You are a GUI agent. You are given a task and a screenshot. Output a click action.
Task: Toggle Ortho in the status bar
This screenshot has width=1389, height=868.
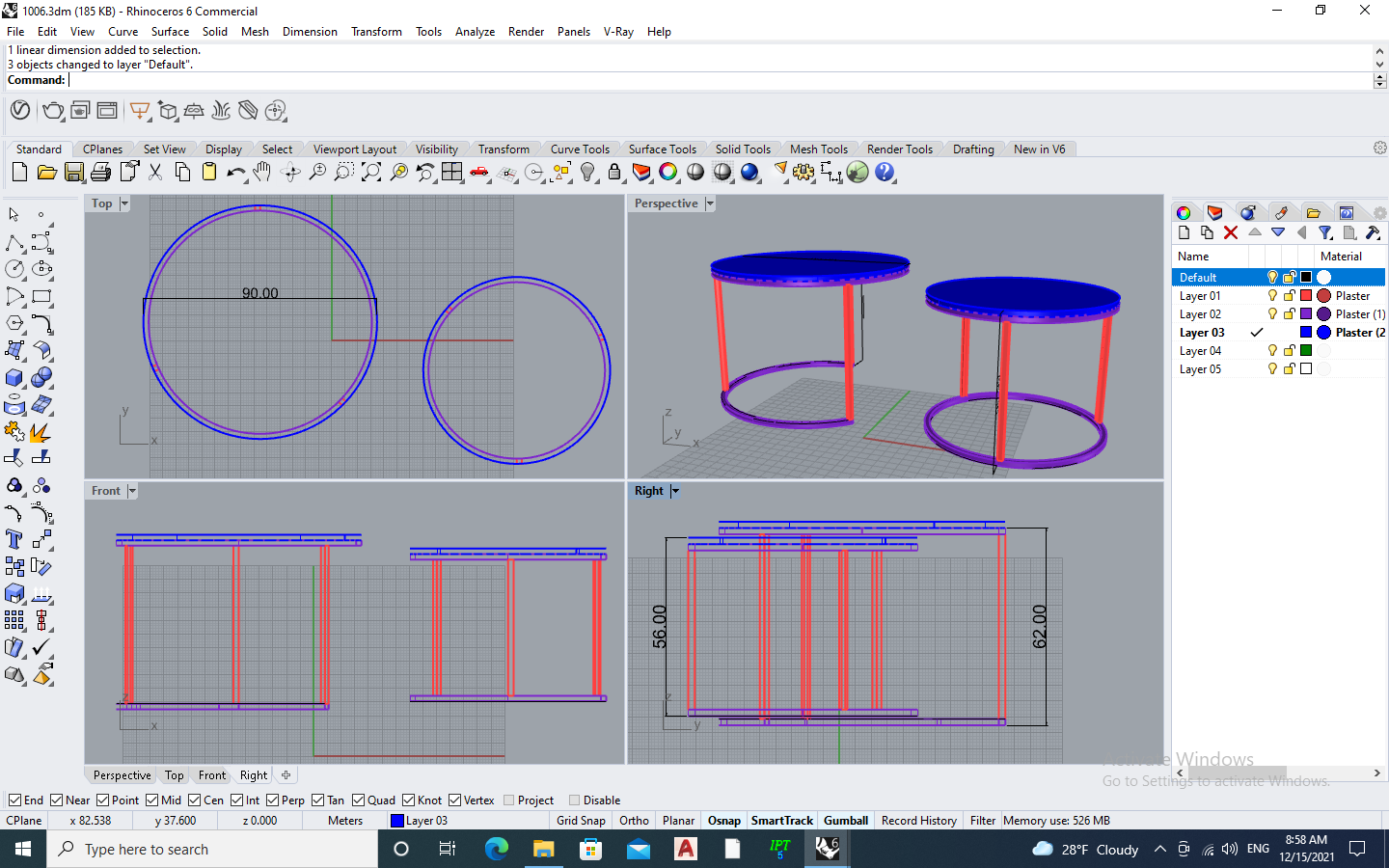click(x=634, y=821)
